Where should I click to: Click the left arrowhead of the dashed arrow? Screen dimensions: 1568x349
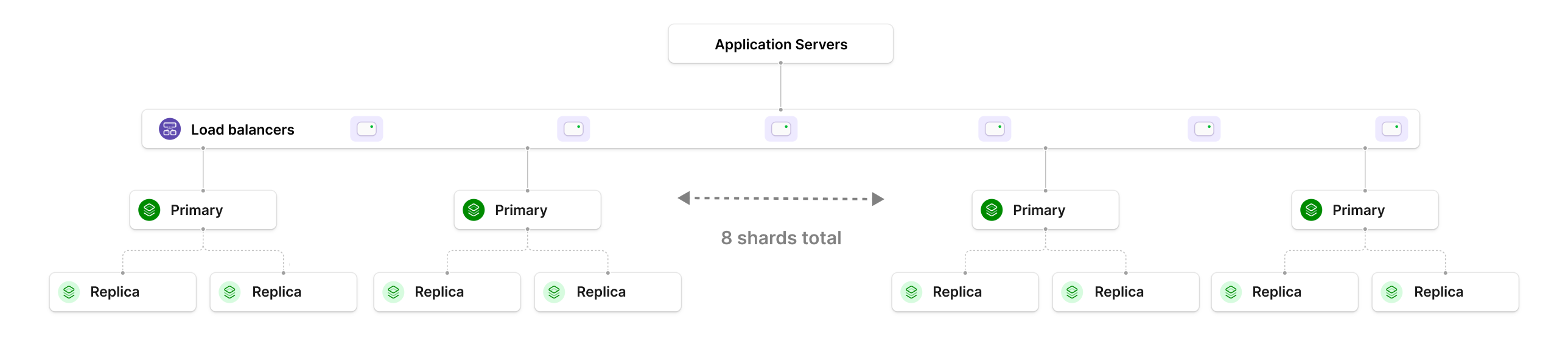coord(684,199)
